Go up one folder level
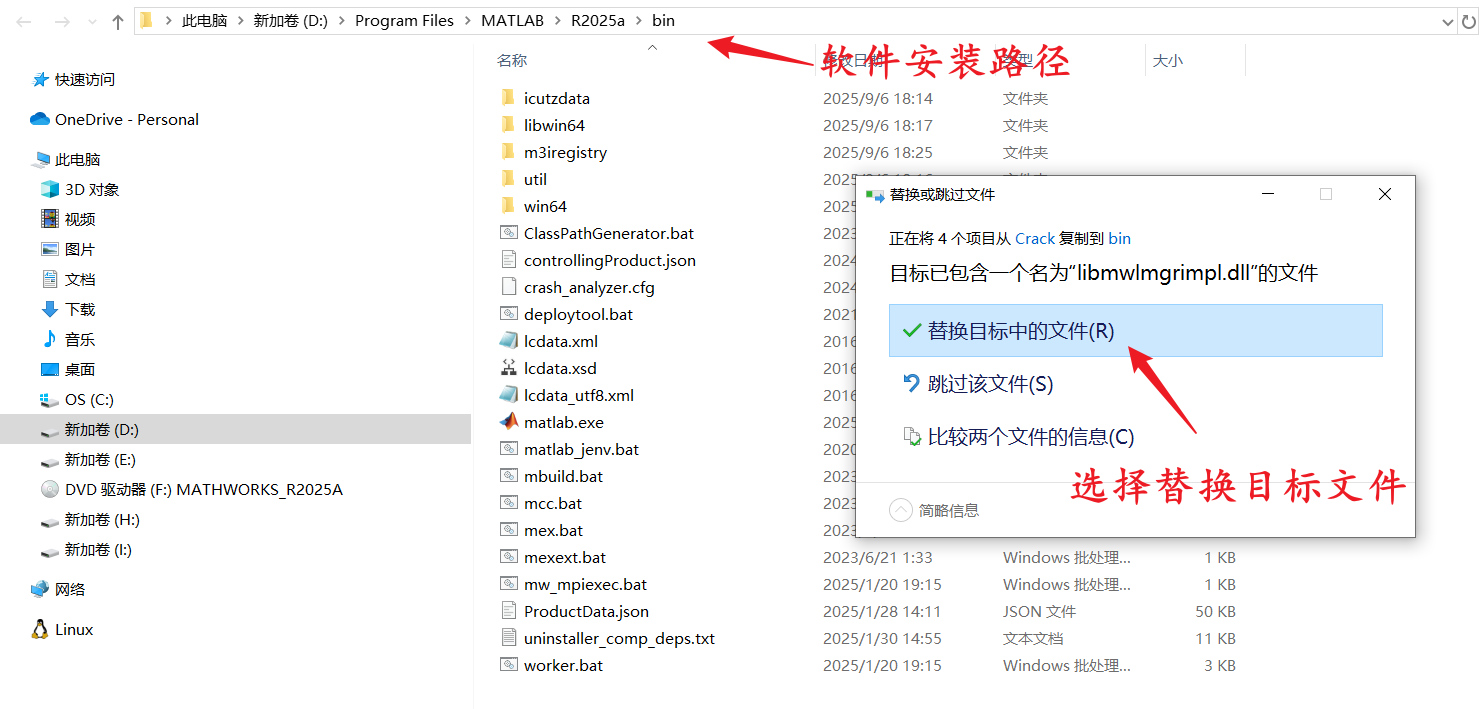The width and height of the screenshot is (1483, 709). tap(118, 21)
